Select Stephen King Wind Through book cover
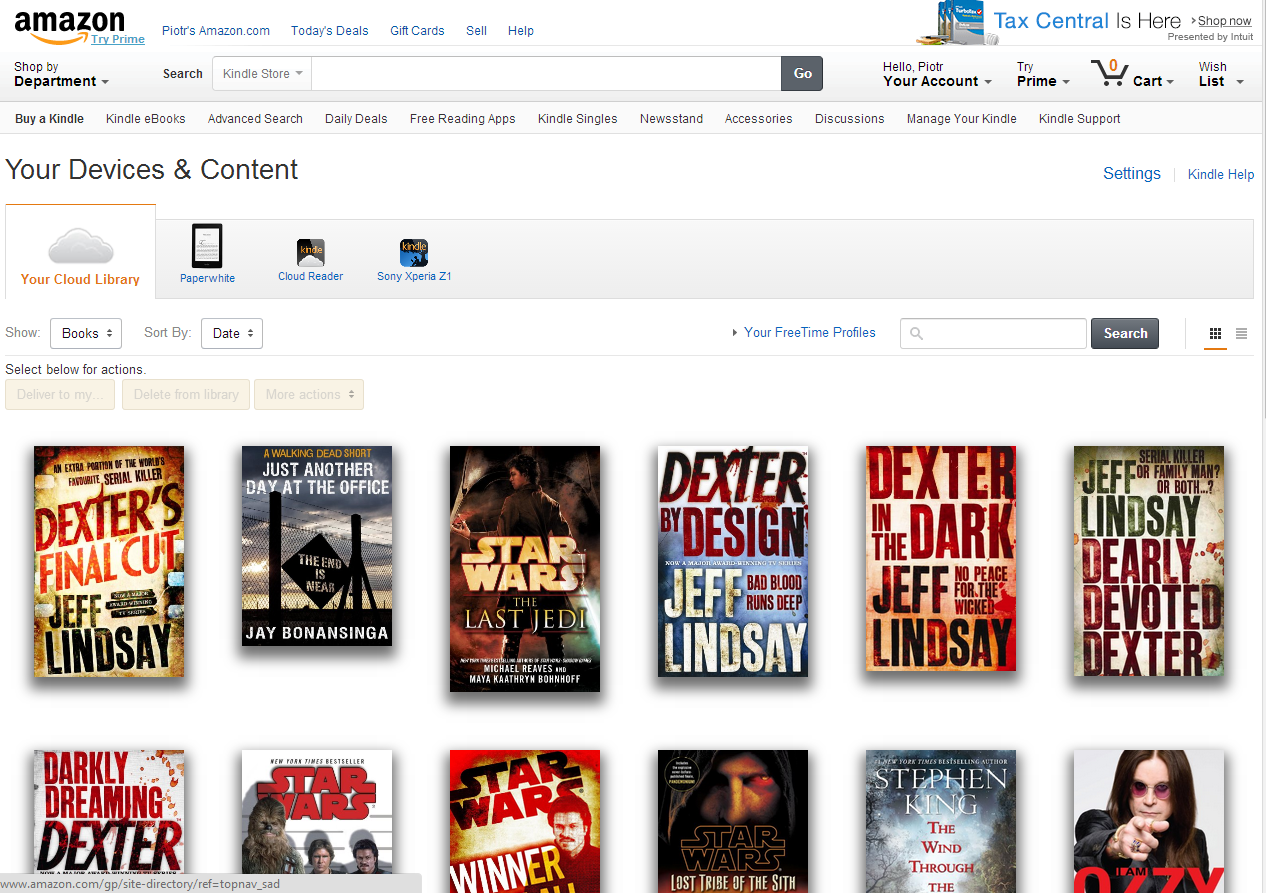Image resolution: width=1266 pixels, height=893 pixels. pos(941,821)
